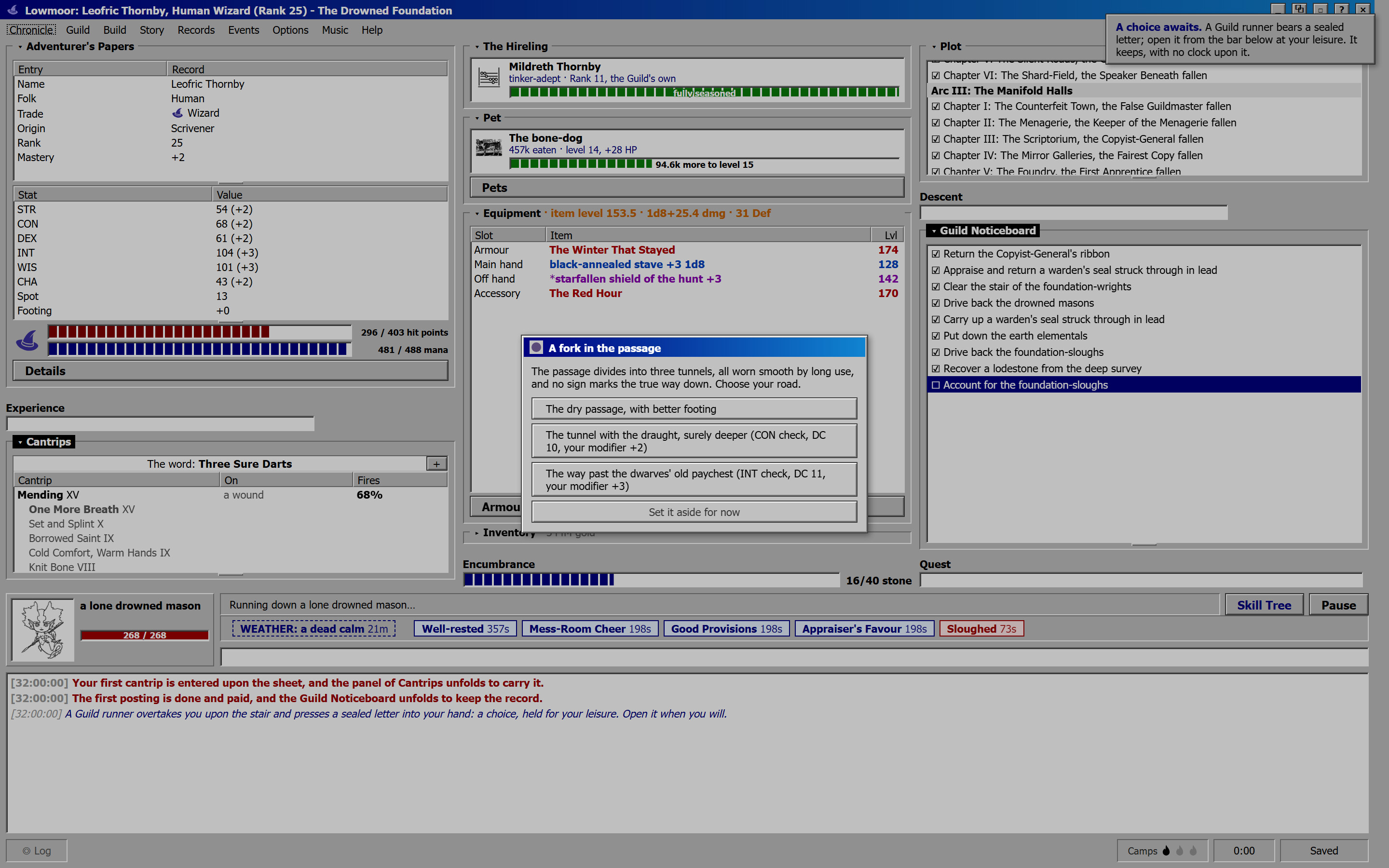Collapse the Guild Noticeboard panel
Screen dimensions: 1389x868
[934, 231]
